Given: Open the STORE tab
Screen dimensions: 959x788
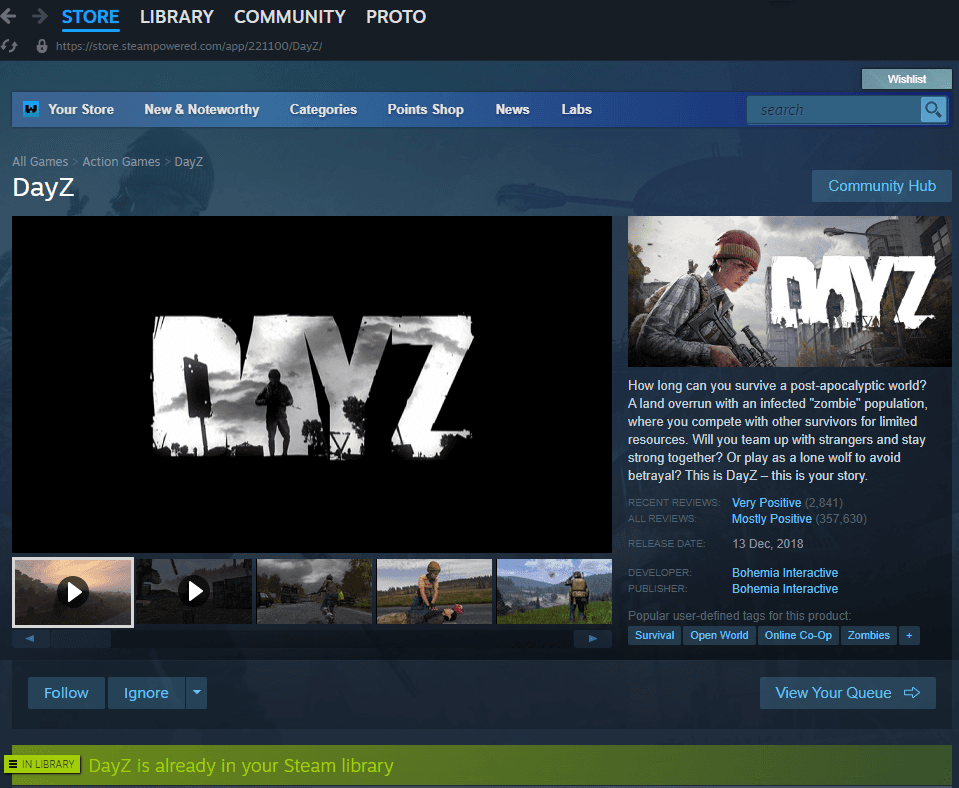Looking at the screenshot, I should pos(91,17).
